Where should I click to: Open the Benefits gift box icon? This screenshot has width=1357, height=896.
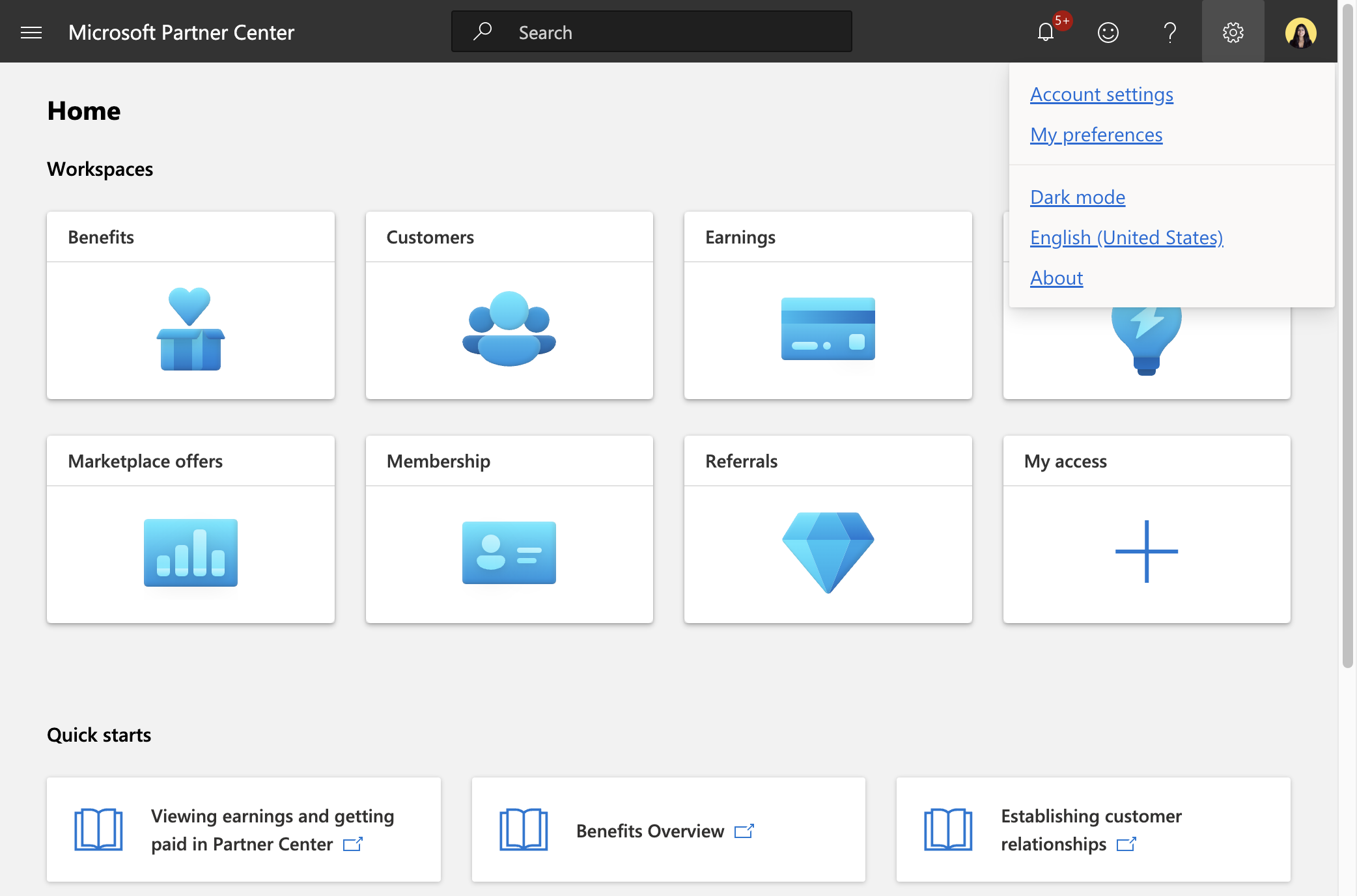pyautogui.click(x=190, y=329)
